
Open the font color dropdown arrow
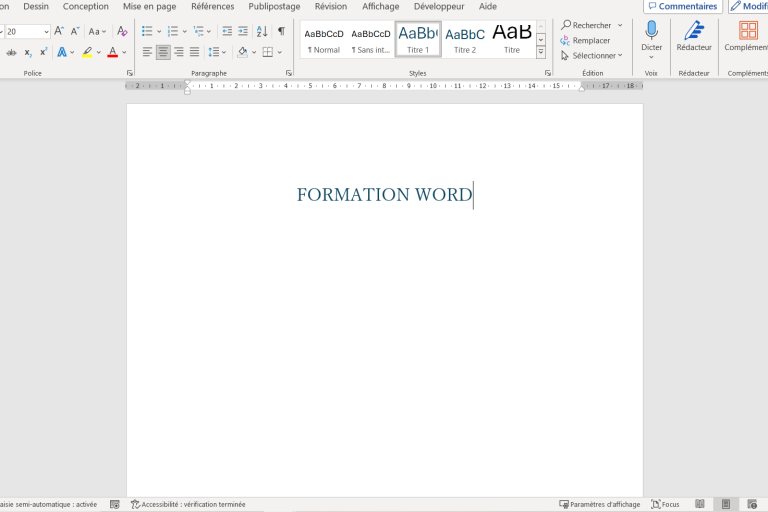(x=124, y=52)
